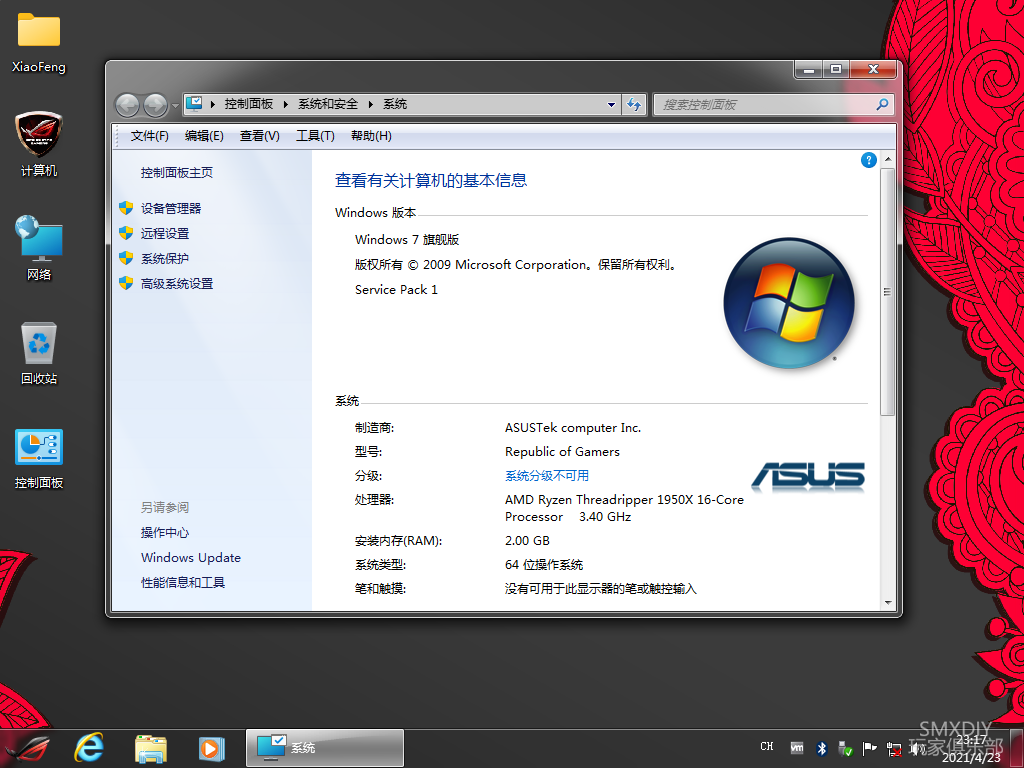
Task: Select 控制面板 in the address breadcrumb
Action: [249, 104]
